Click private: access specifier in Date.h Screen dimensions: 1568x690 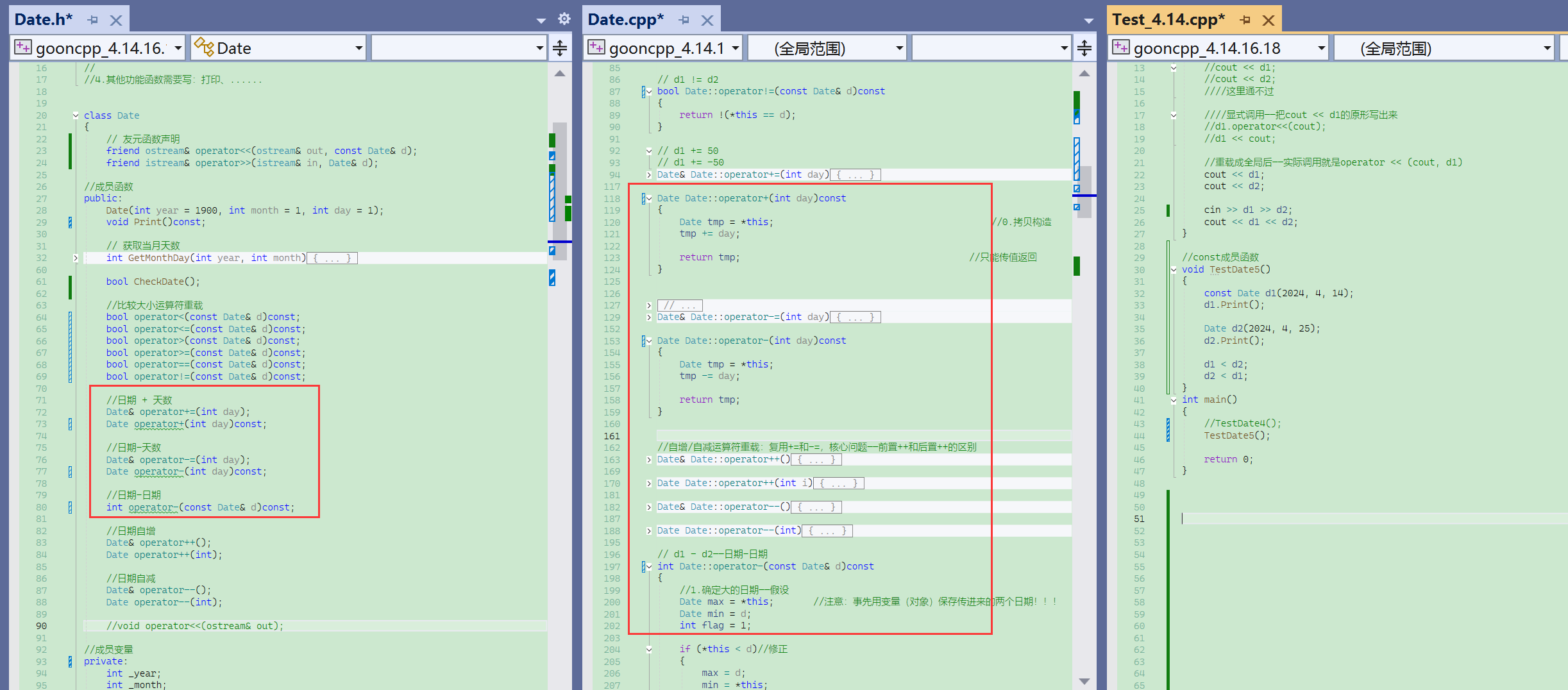click(x=106, y=661)
